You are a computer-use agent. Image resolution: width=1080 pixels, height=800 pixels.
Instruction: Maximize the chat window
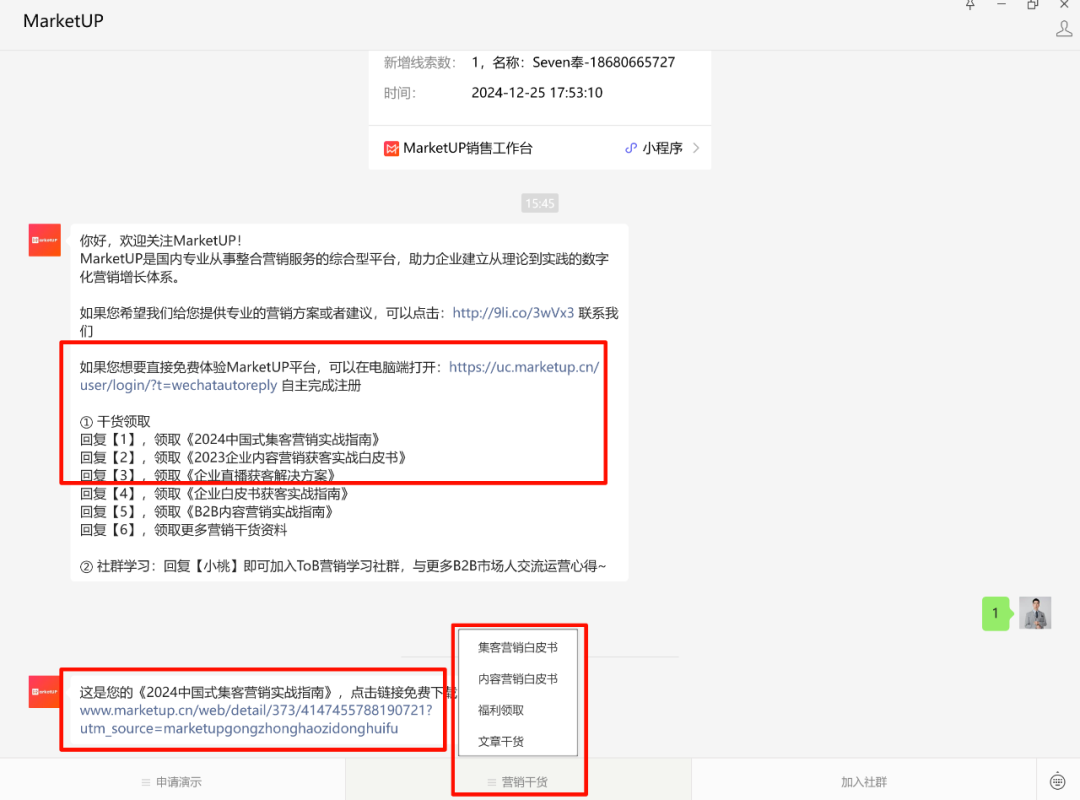1032,5
